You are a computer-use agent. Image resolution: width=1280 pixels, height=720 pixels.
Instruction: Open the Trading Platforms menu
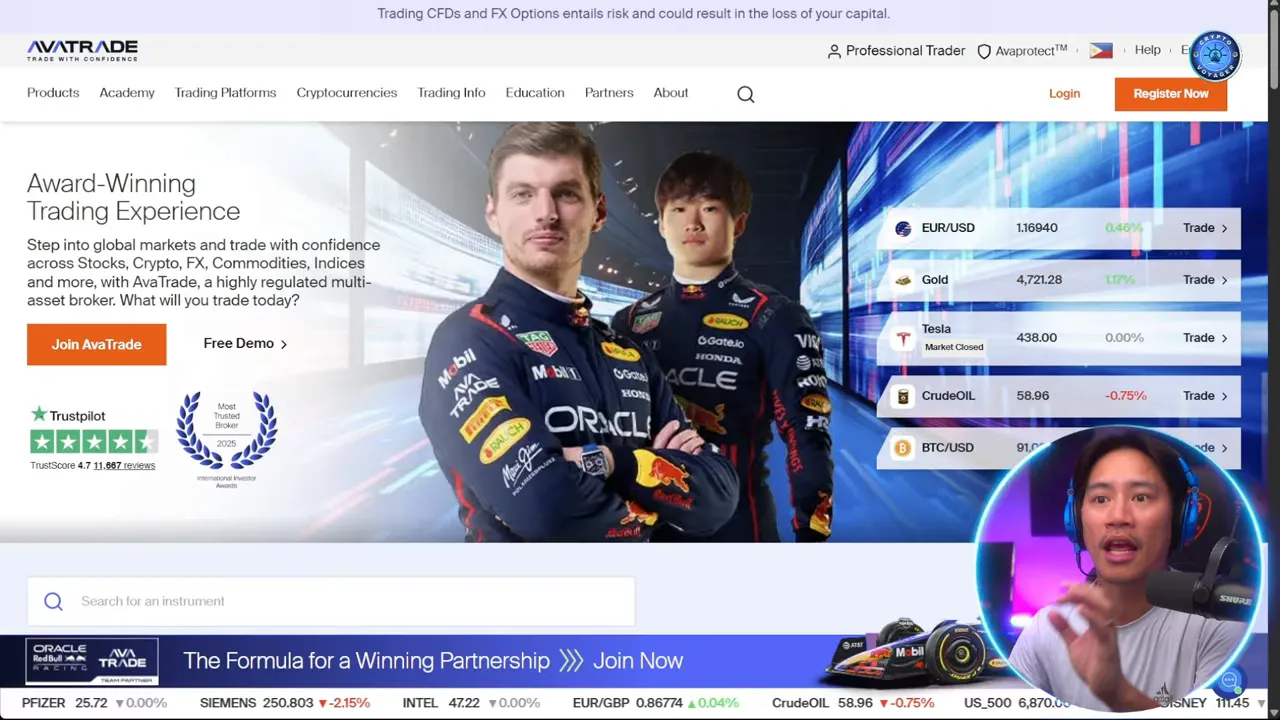coord(225,93)
